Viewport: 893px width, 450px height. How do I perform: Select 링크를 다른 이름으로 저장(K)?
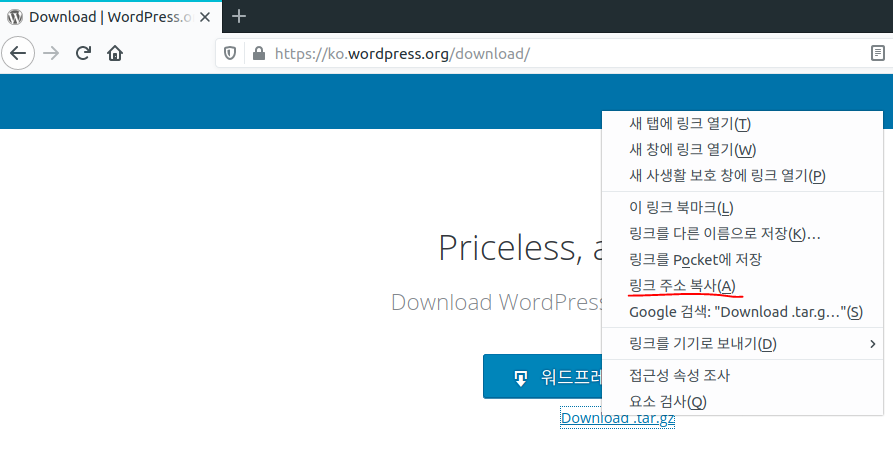742,234
